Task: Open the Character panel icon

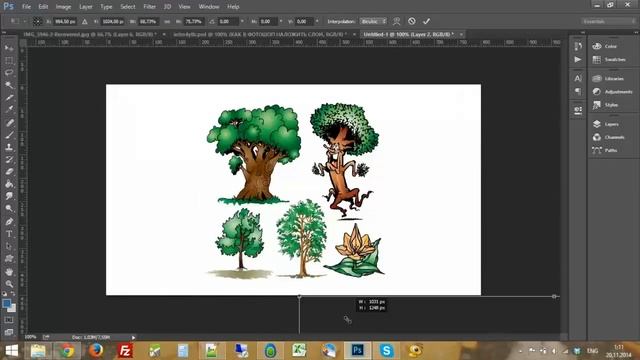Action: [x=578, y=78]
